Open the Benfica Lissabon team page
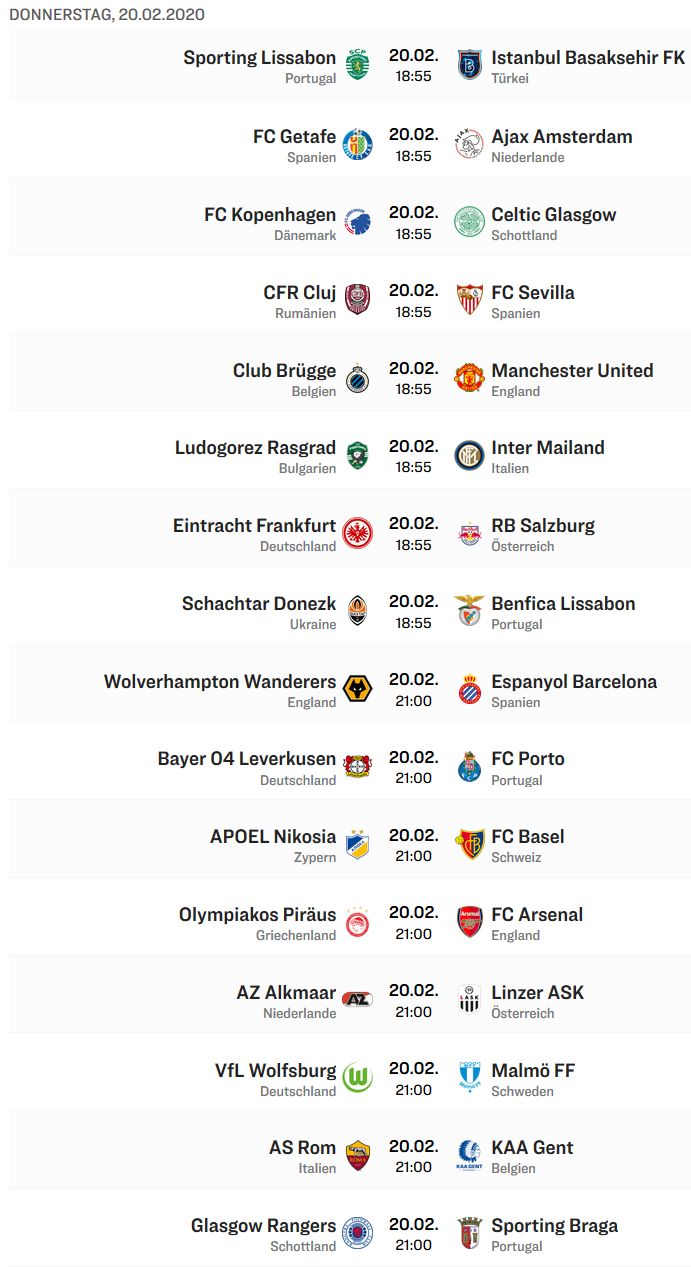Viewport: 691px width, 1267px height. coord(563,604)
